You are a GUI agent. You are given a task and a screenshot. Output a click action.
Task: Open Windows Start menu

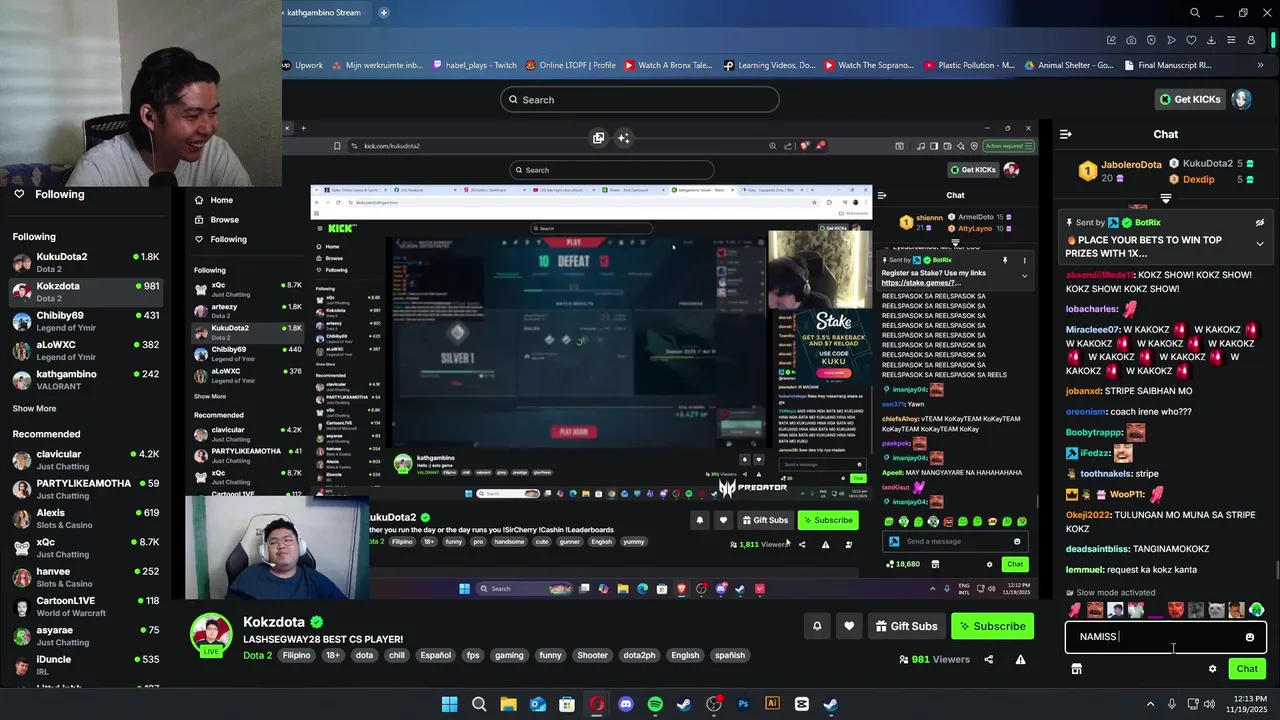(x=450, y=704)
